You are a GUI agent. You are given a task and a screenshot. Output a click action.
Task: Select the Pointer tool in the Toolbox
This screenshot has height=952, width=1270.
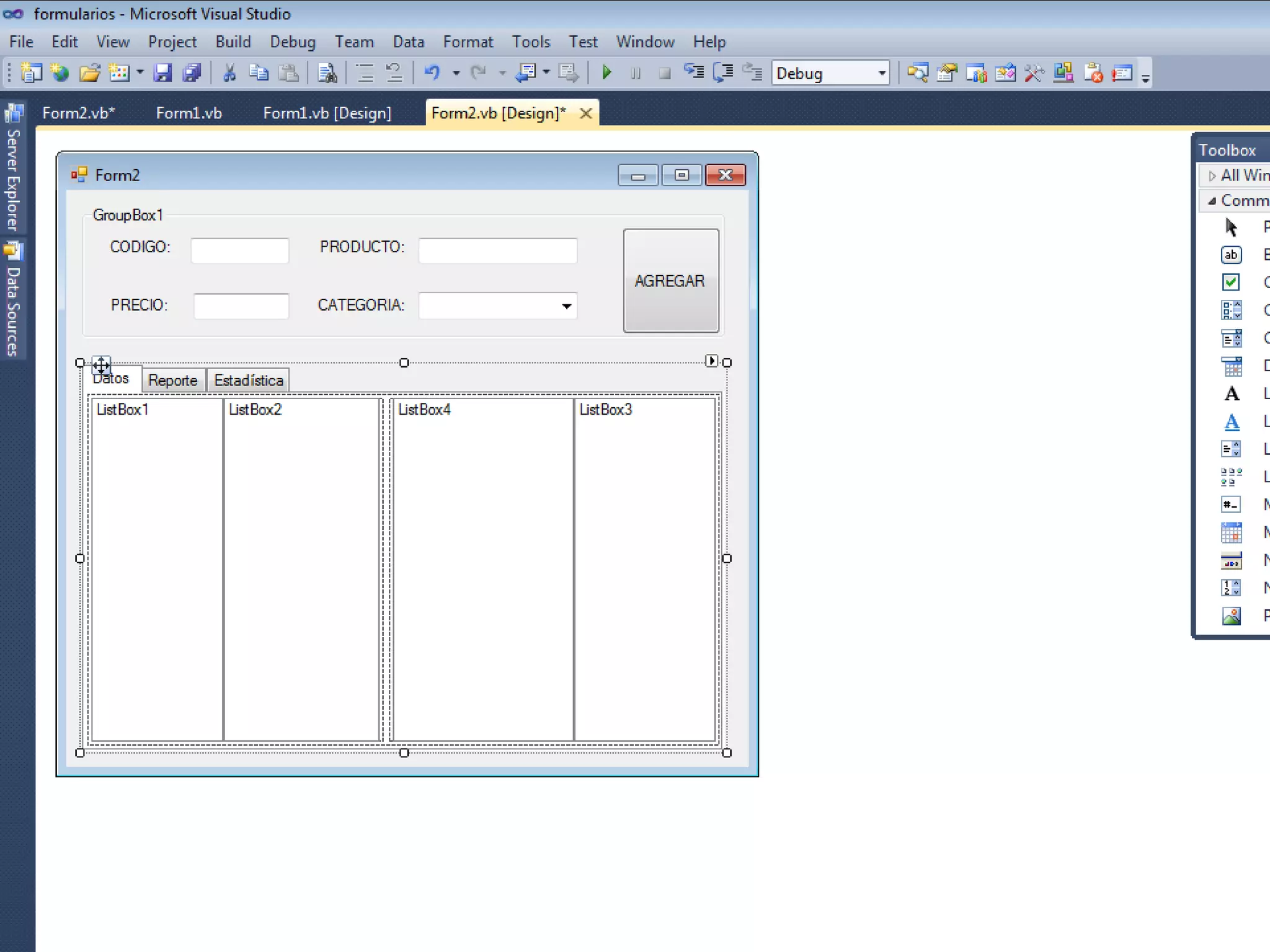[1232, 227]
